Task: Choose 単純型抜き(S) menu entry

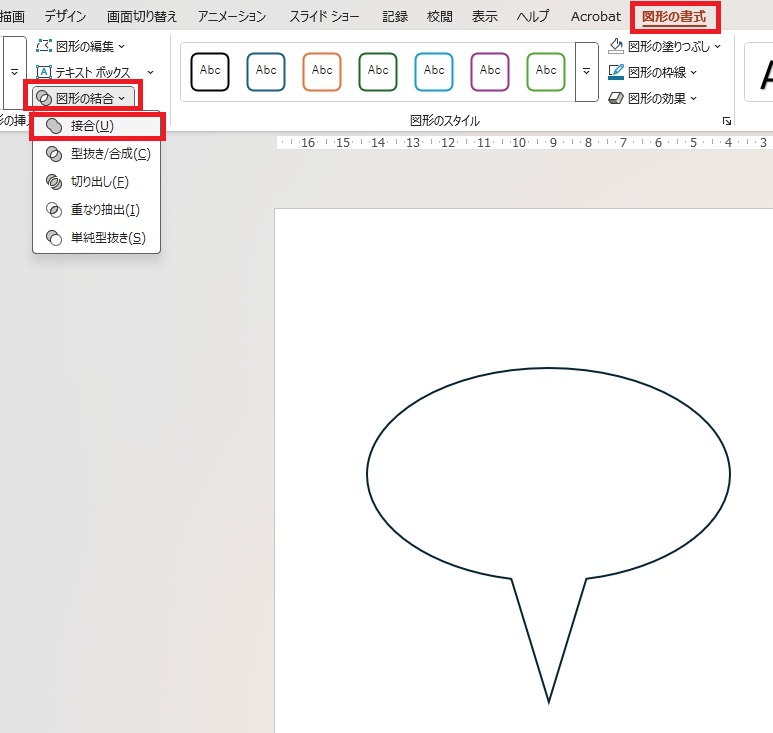Action: (97, 238)
